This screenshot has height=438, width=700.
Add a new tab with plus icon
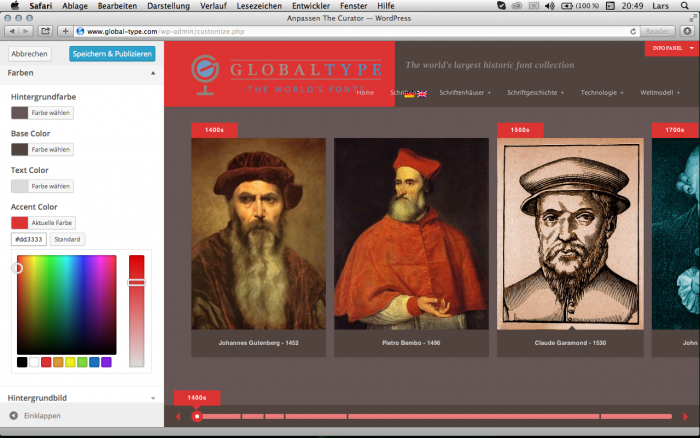point(65,31)
